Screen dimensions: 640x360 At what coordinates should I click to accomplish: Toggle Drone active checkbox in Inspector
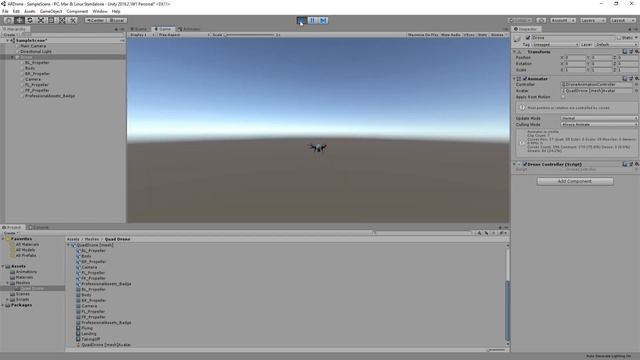528,38
